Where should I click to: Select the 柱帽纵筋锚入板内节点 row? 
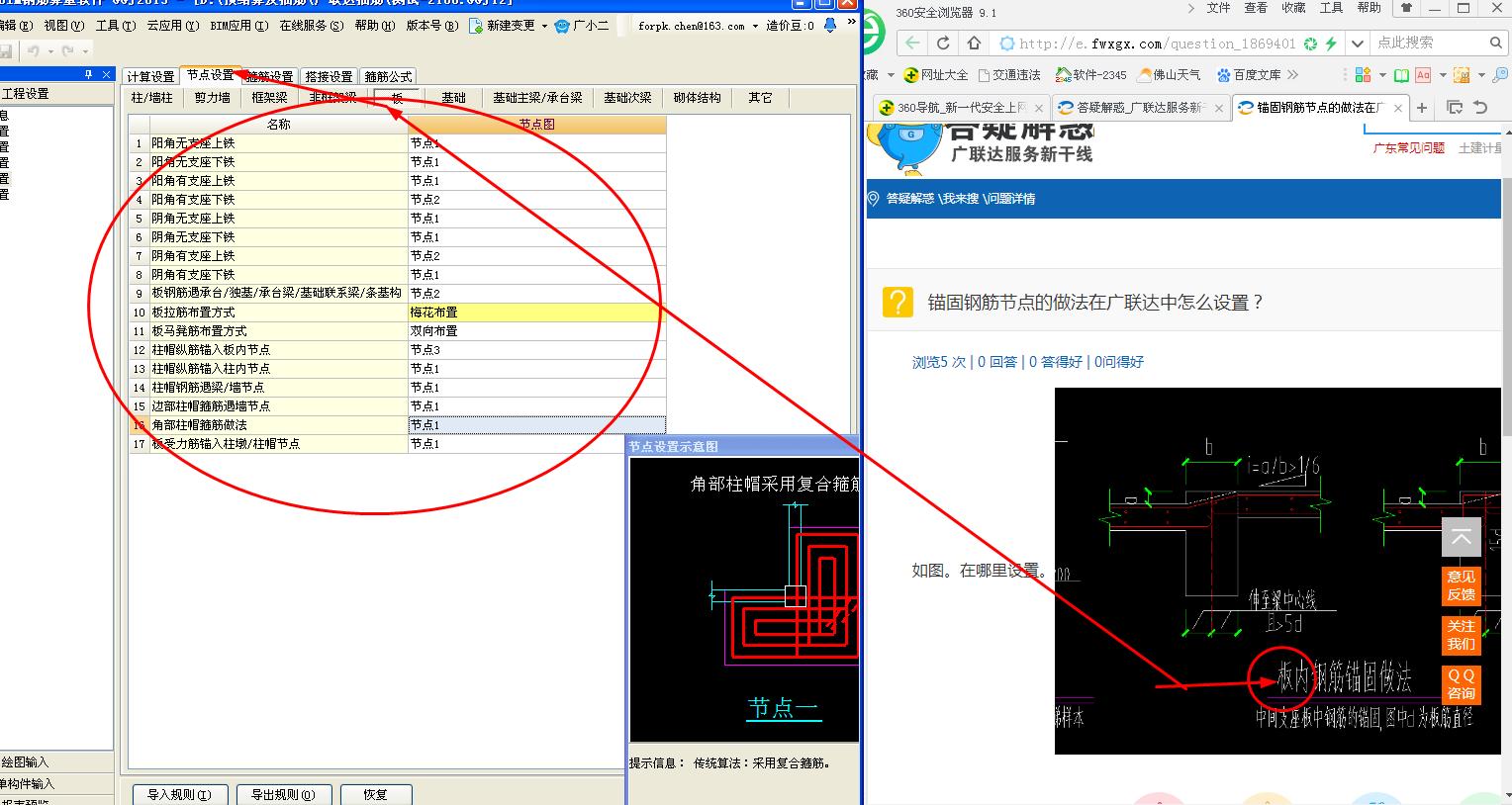click(x=397, y=350)
